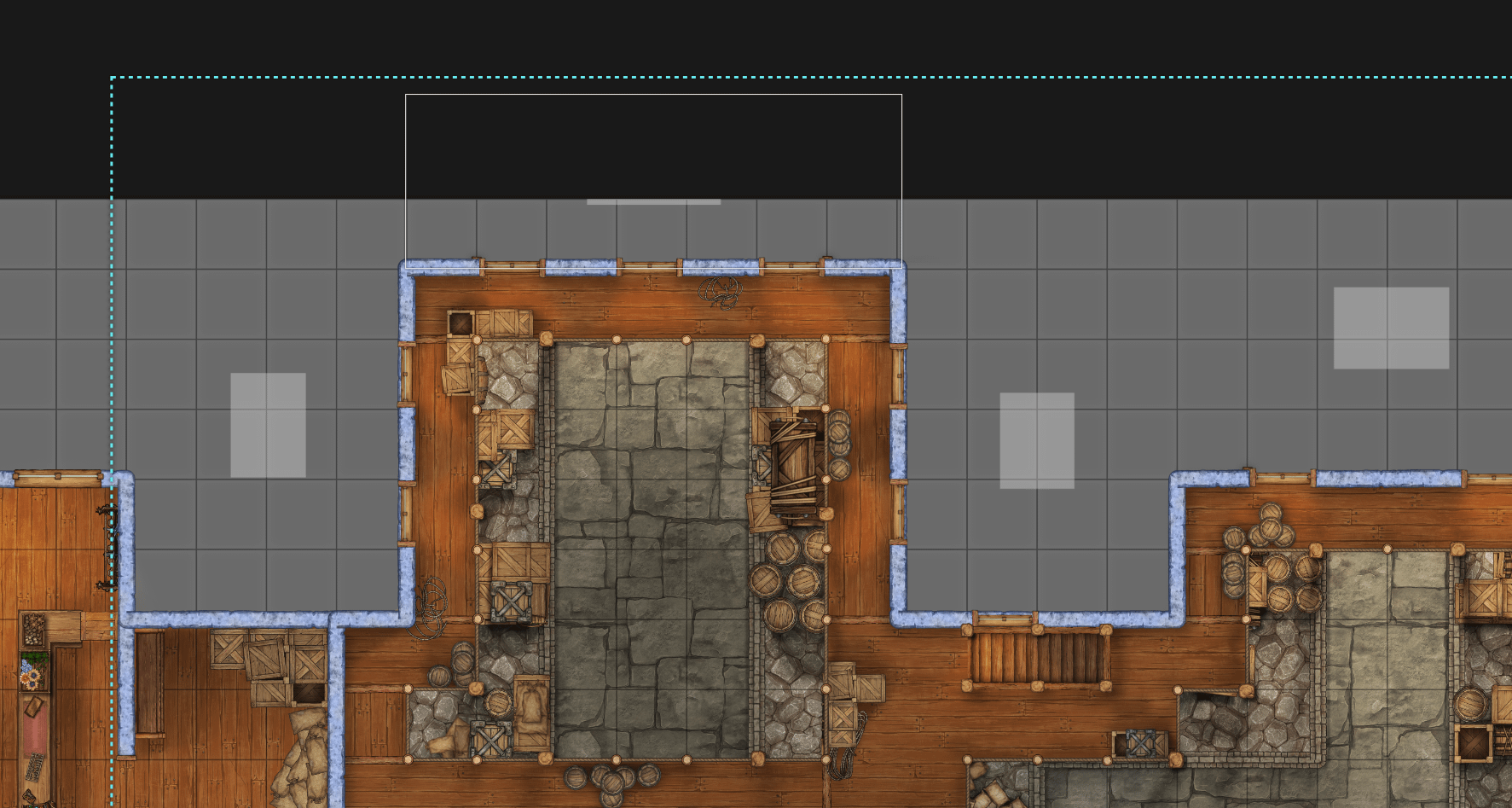Select the stacked barrels right of the stone floor
This screenshot has width=1512, height=808.
tap(791, 582)
